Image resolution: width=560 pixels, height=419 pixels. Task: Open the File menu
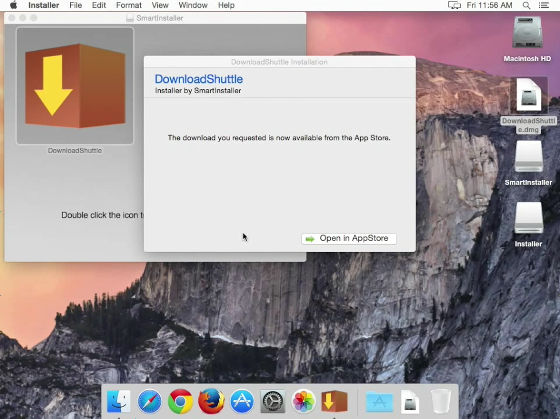click(x=76, y=5)
